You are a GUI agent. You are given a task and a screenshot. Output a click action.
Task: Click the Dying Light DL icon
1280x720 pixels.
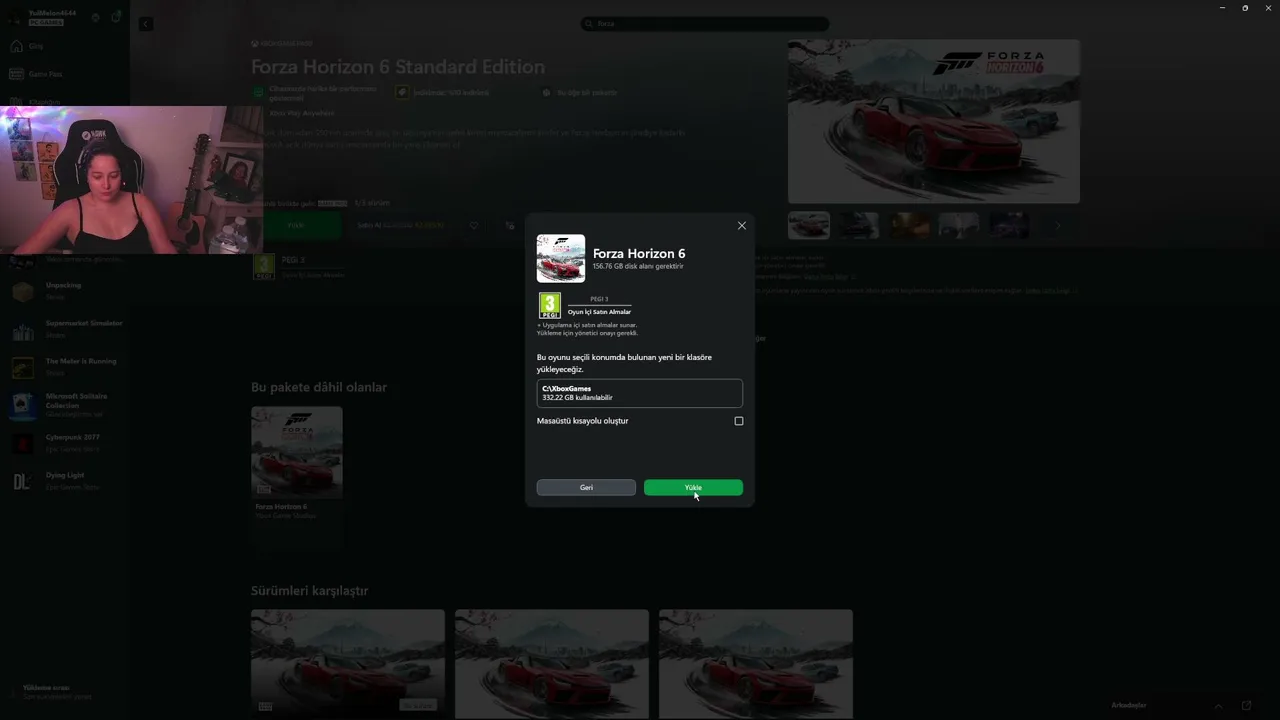pos(23,481)
